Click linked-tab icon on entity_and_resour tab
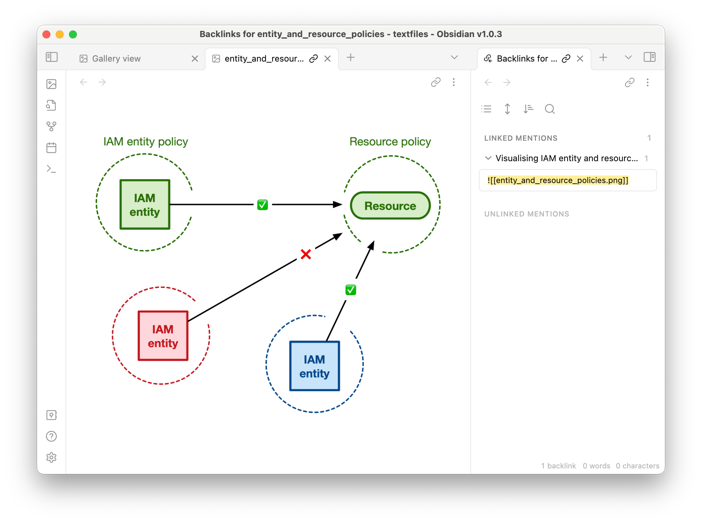The height and width of the screenshot is (523, 702). pos(313,59)
